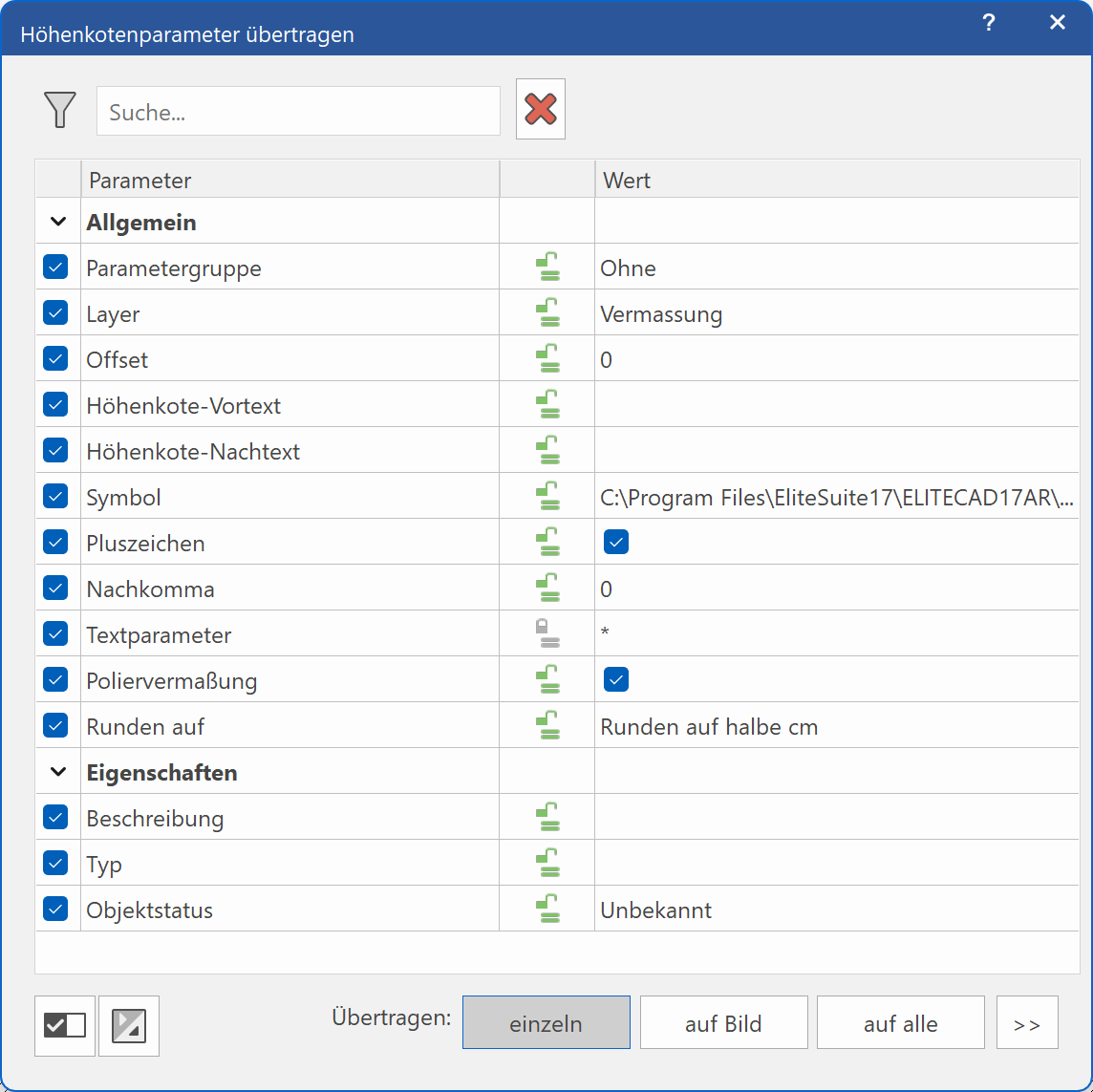Click the lock icon for Parametergruppe
The height and width of the screenshot is (1092, 1093).
pos(546,268)
